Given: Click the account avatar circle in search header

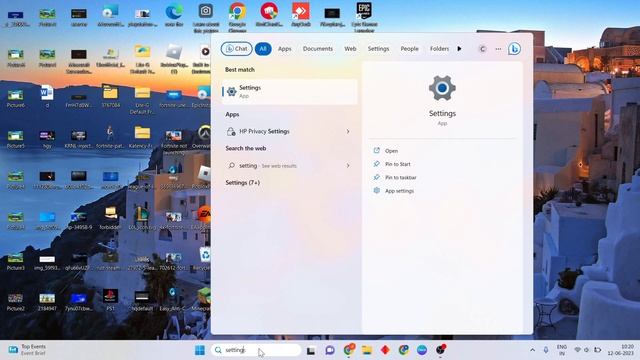Looking at the screenshot, I should tap(482, 49).
